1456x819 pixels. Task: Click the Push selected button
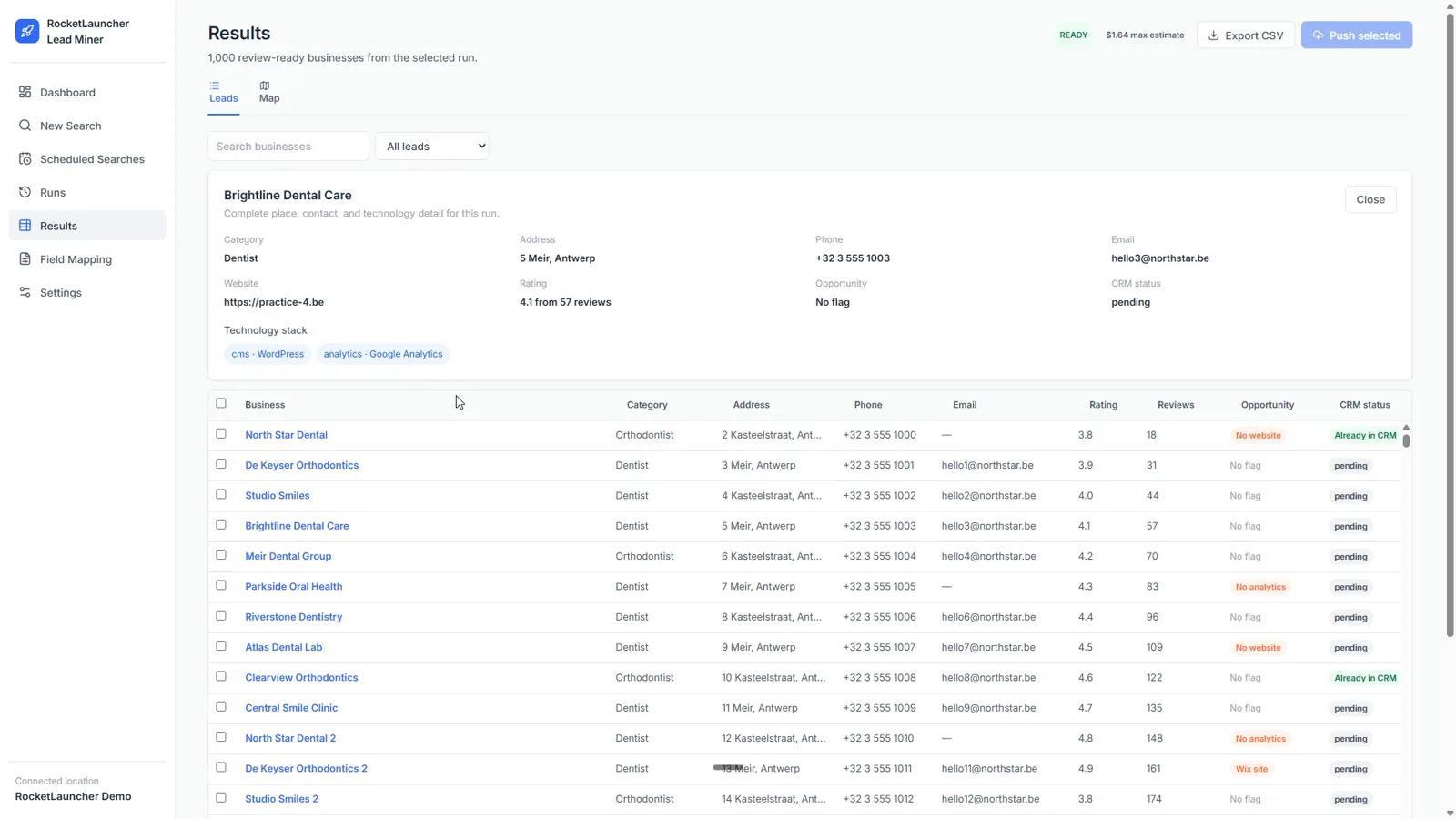[x=1356, y=35]
